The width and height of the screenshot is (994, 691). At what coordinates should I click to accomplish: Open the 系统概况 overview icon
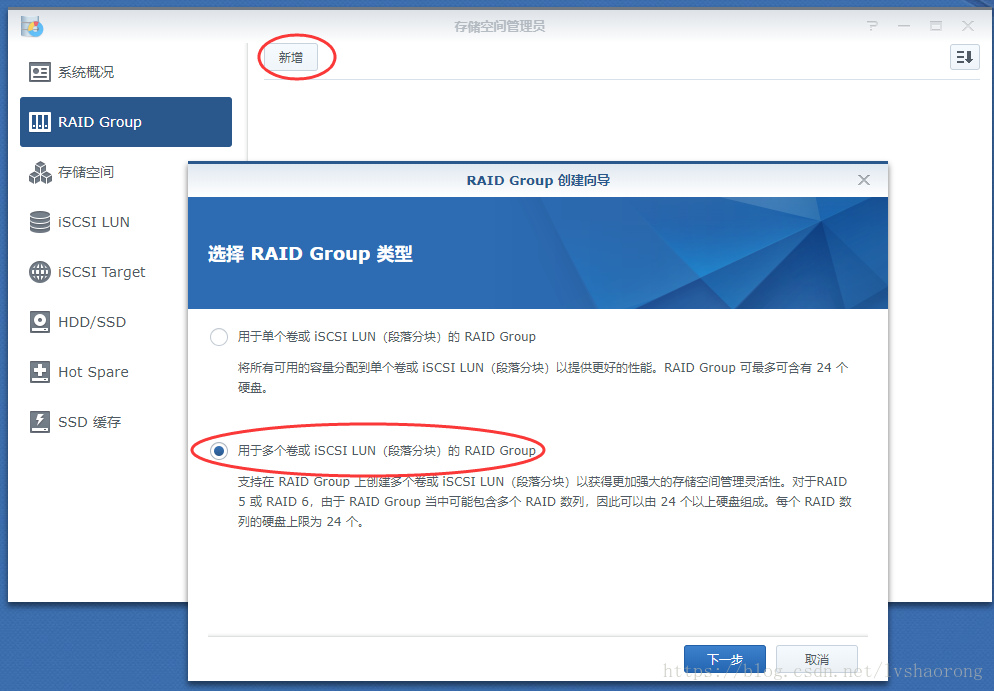click(x=39, y=72)
